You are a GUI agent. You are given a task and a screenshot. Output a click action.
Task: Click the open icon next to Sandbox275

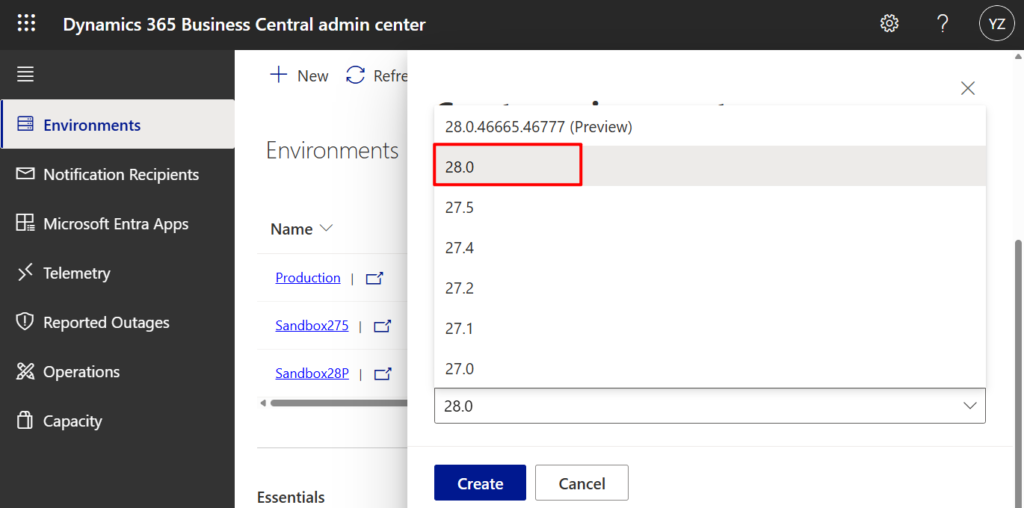[x=382, y=326]
